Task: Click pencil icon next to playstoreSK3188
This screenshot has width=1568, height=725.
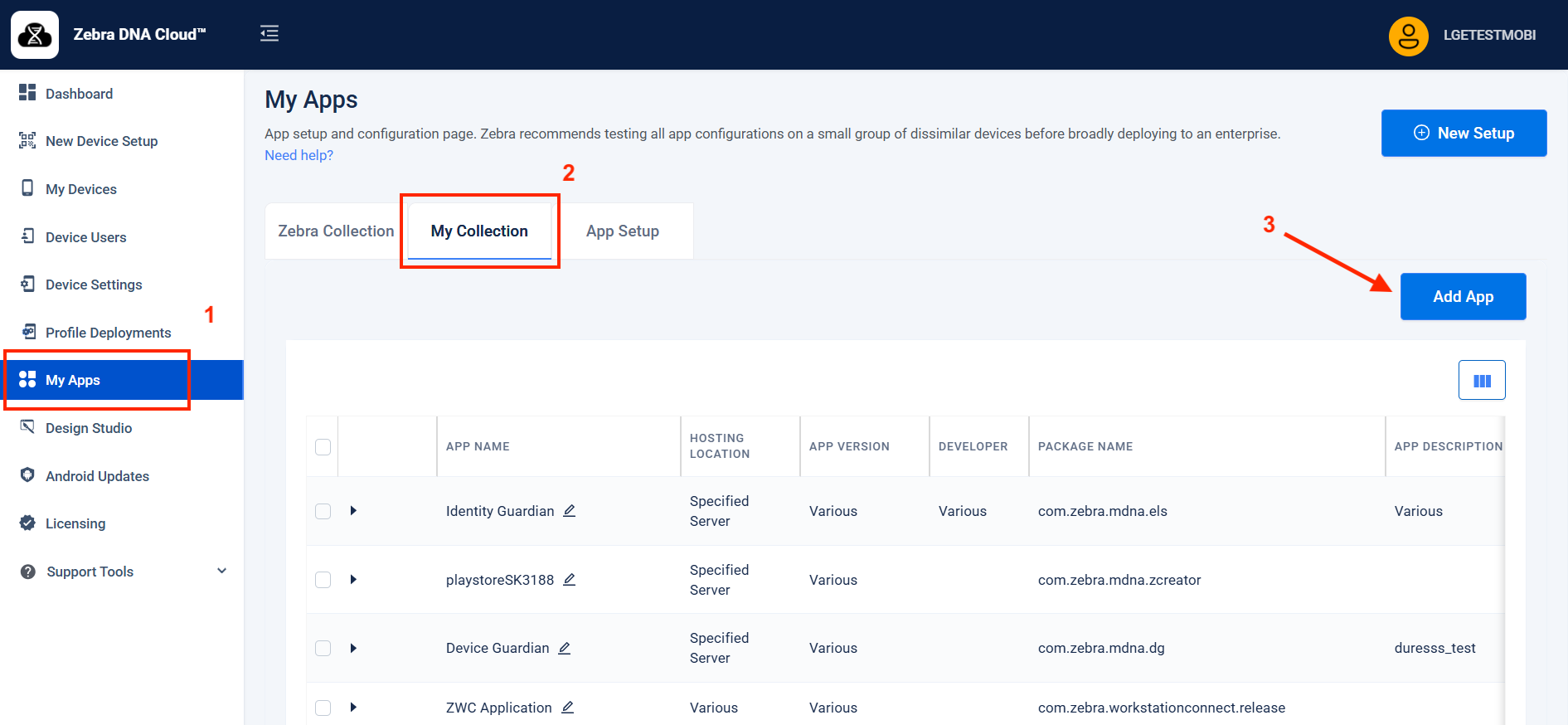Action: [570, 580]
